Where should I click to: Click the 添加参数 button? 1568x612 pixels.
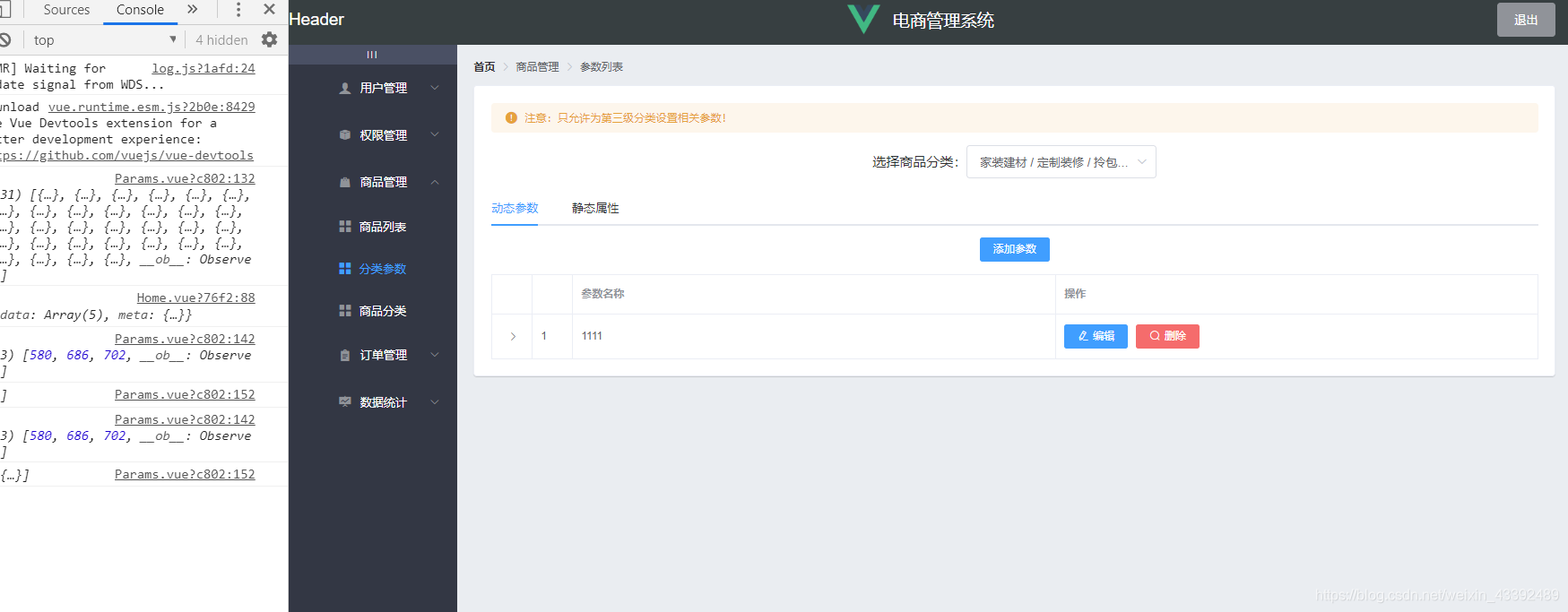point(1015,249)
